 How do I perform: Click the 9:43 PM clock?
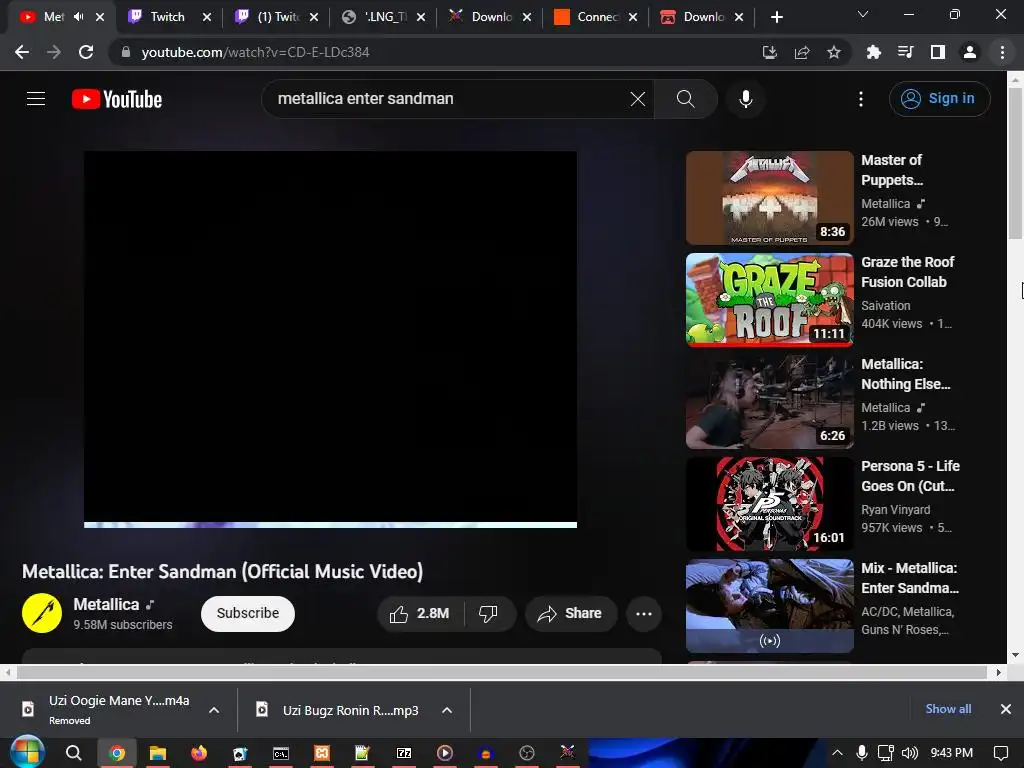click(x=952, y=753)
